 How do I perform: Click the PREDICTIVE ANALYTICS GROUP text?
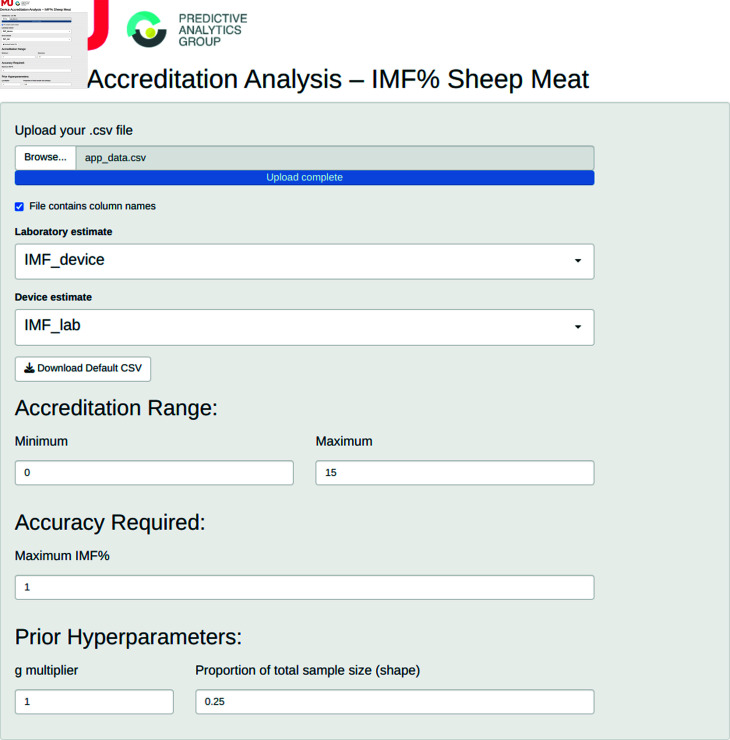point(212,30)
